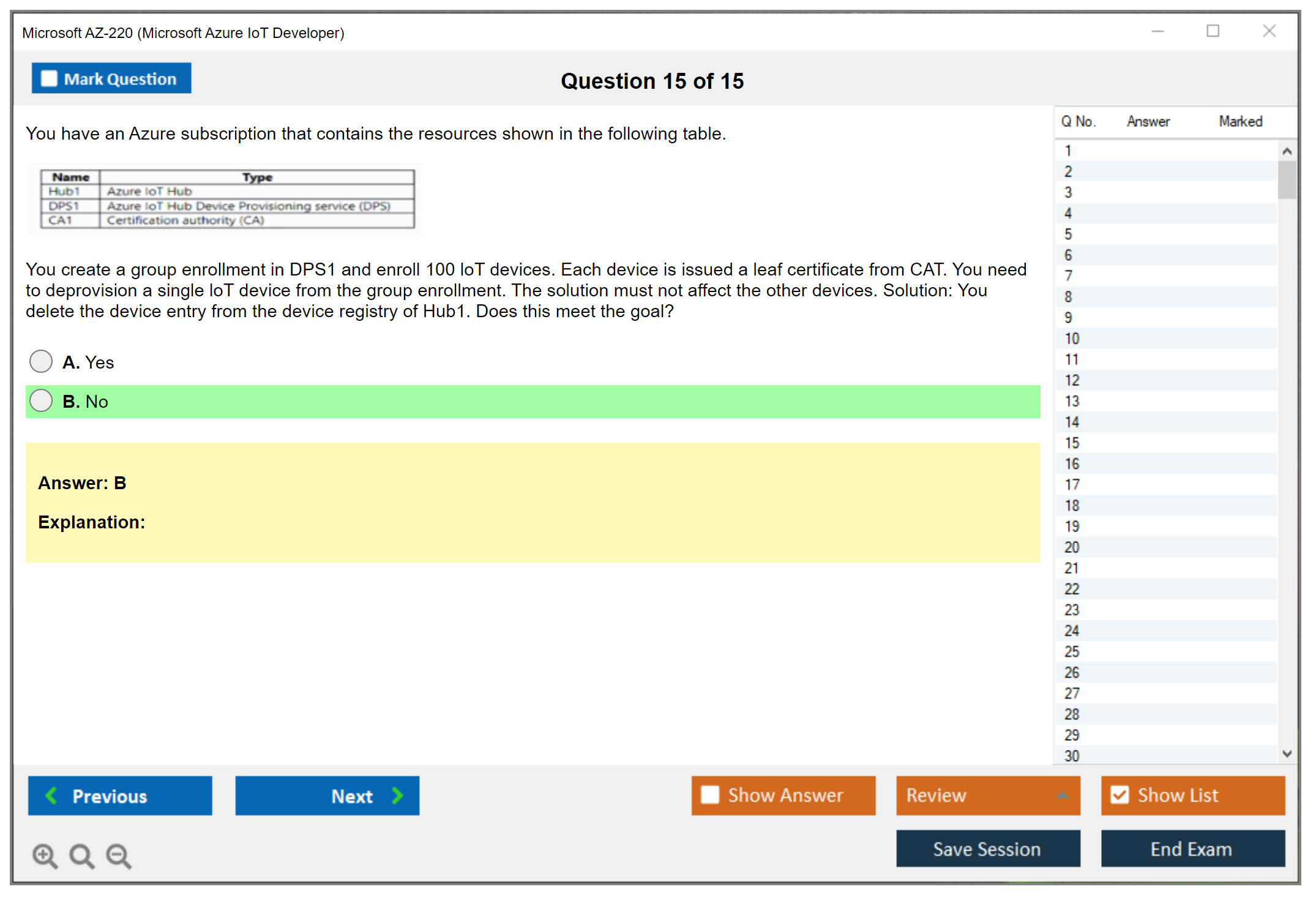Click the End Exam button
The height and width of the screenshot is (900, 1316).
click(x=1192, y=849)
